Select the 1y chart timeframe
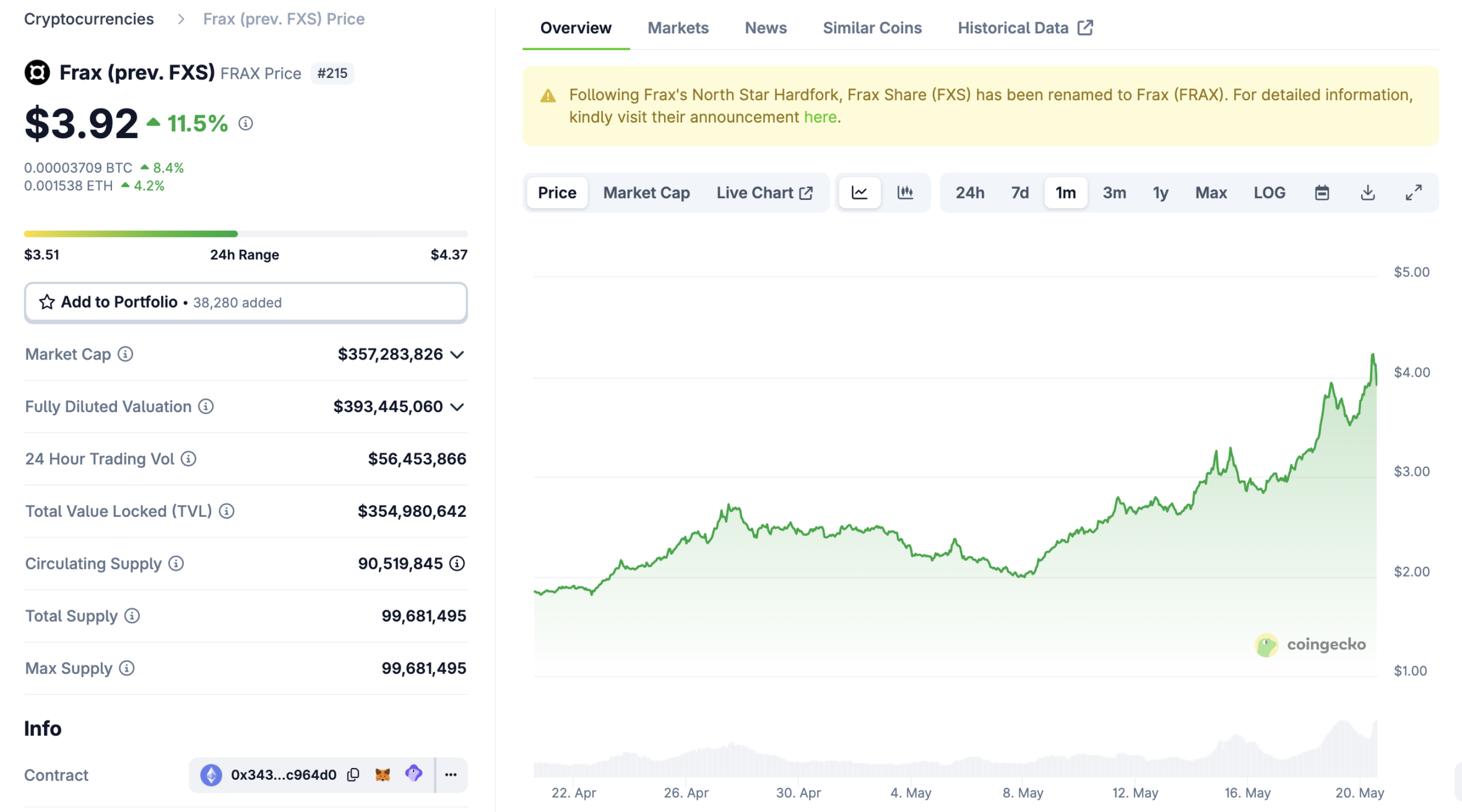This screenshot has width=1462, height=812. (x=1161, y=192)
